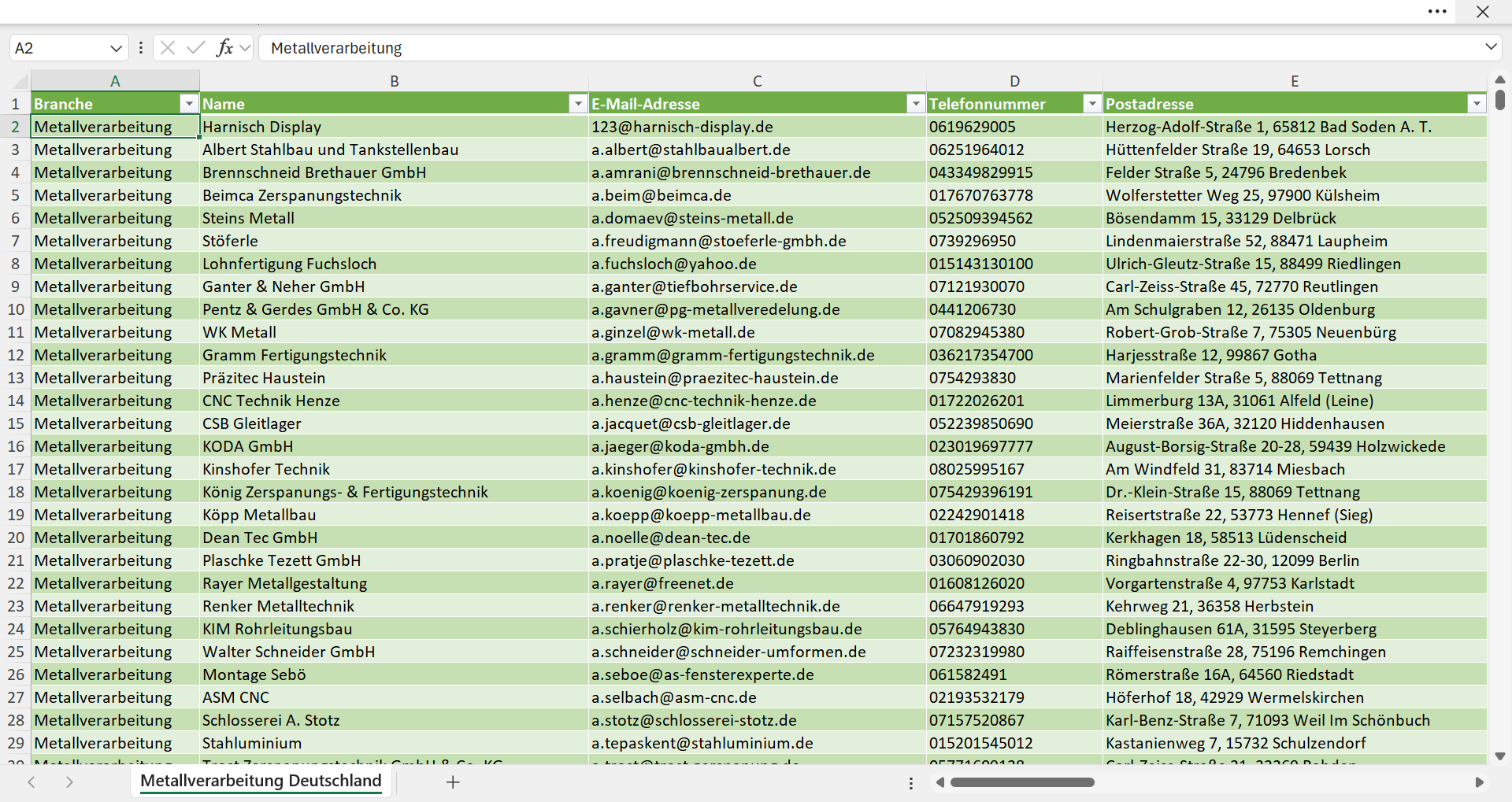Click the sheet bar vertical dots splitter
The image size is (1512, 802).
point(911,783)
